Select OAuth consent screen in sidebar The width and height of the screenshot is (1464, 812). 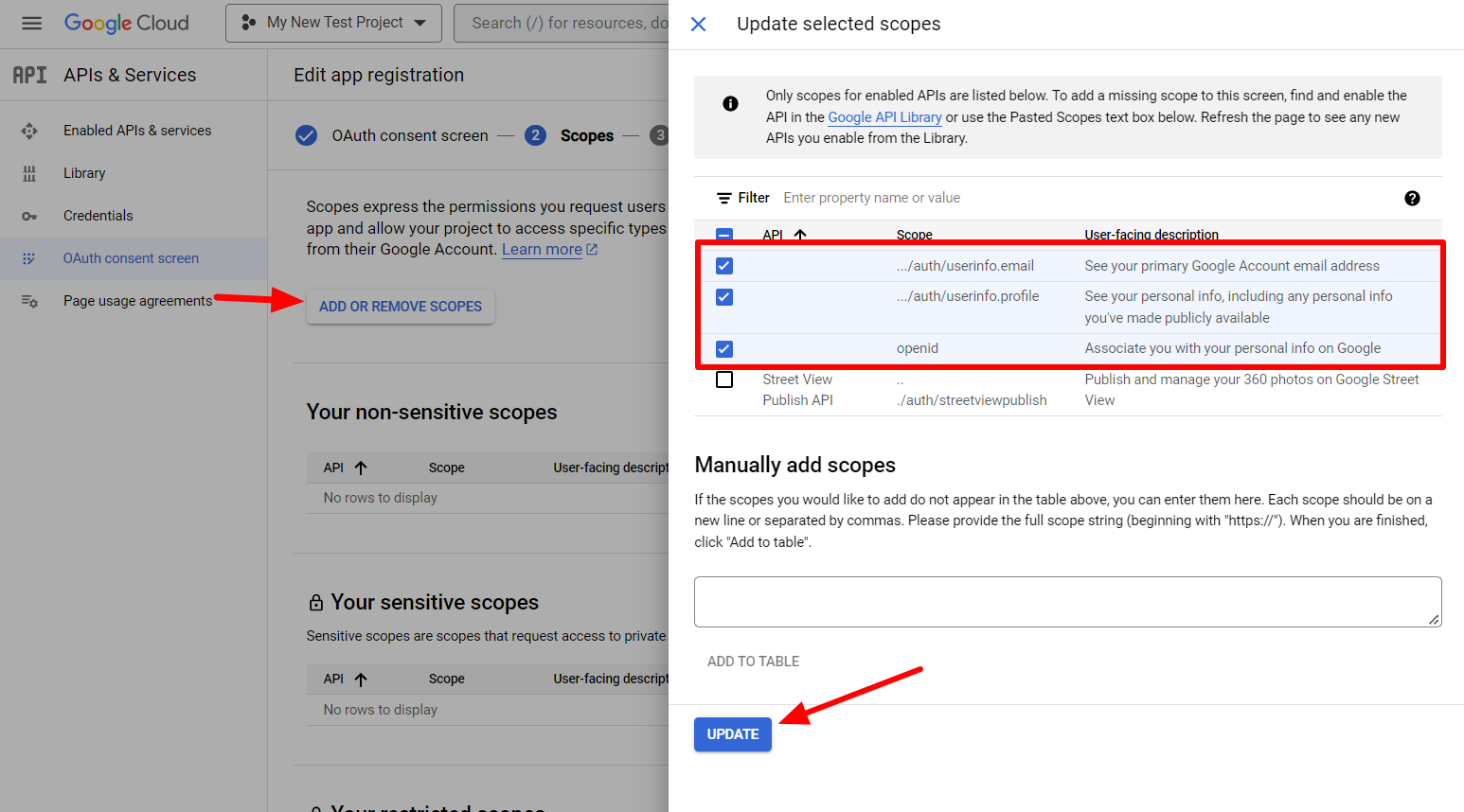tap(131, 258)
